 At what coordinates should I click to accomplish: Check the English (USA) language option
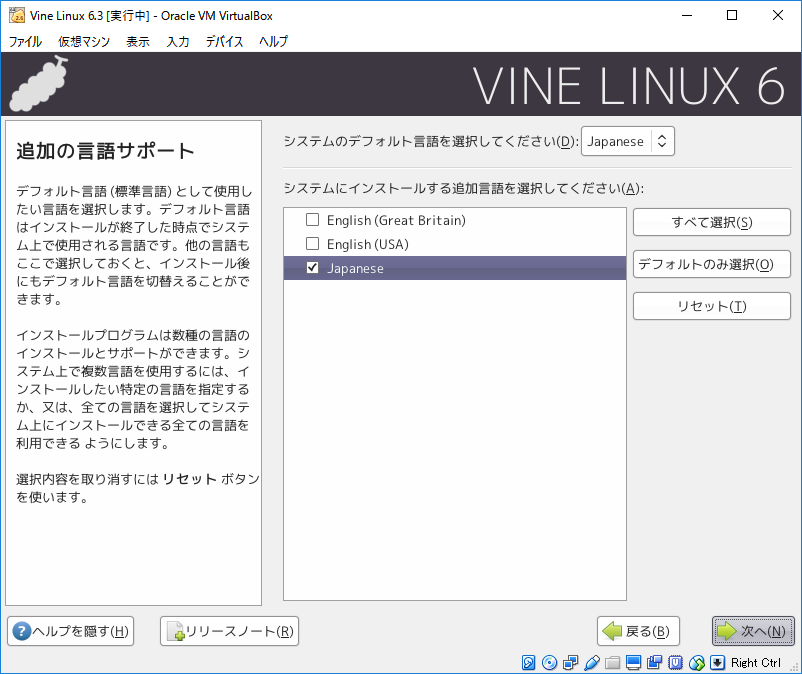(x=313, y=244)
